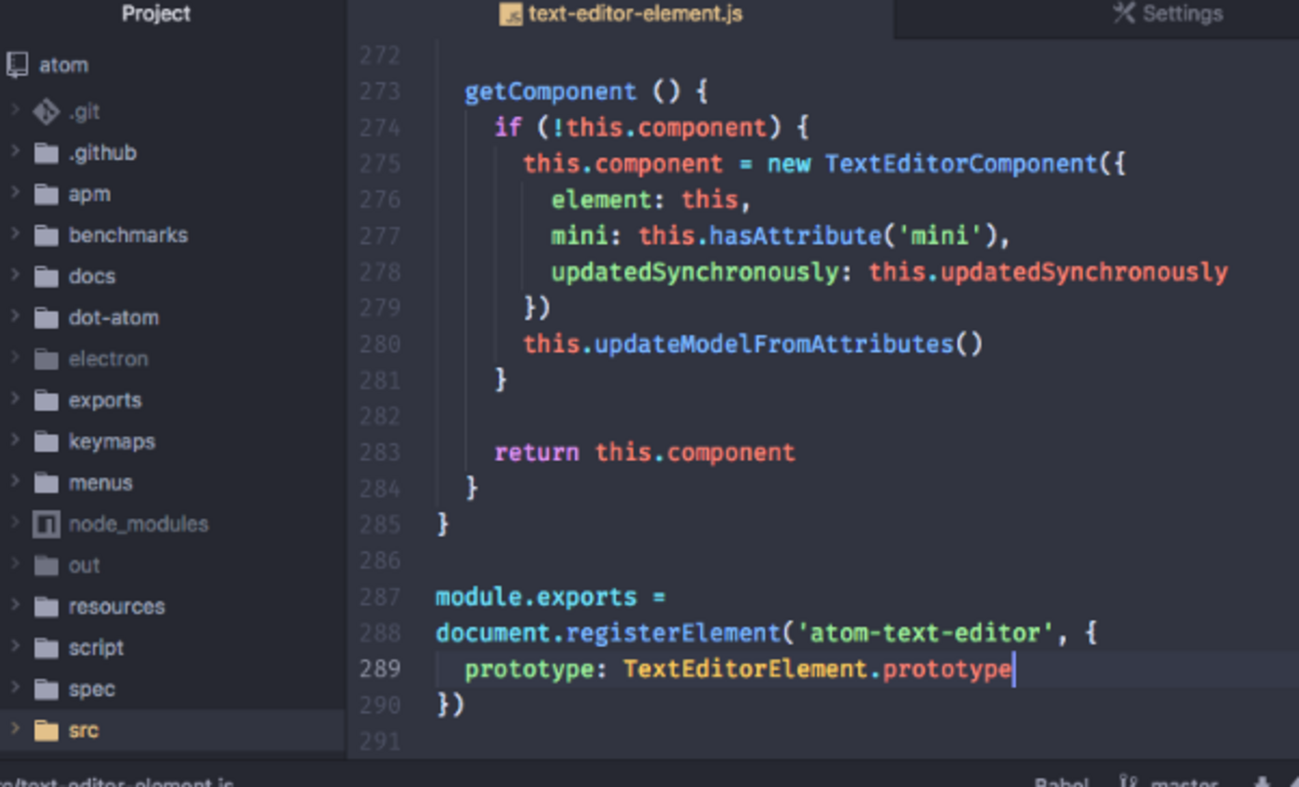Image resolution: width=1299 pixels, height=787 pixels.
Task: Expand the .git folder chevron
Action: pos(15,110)
